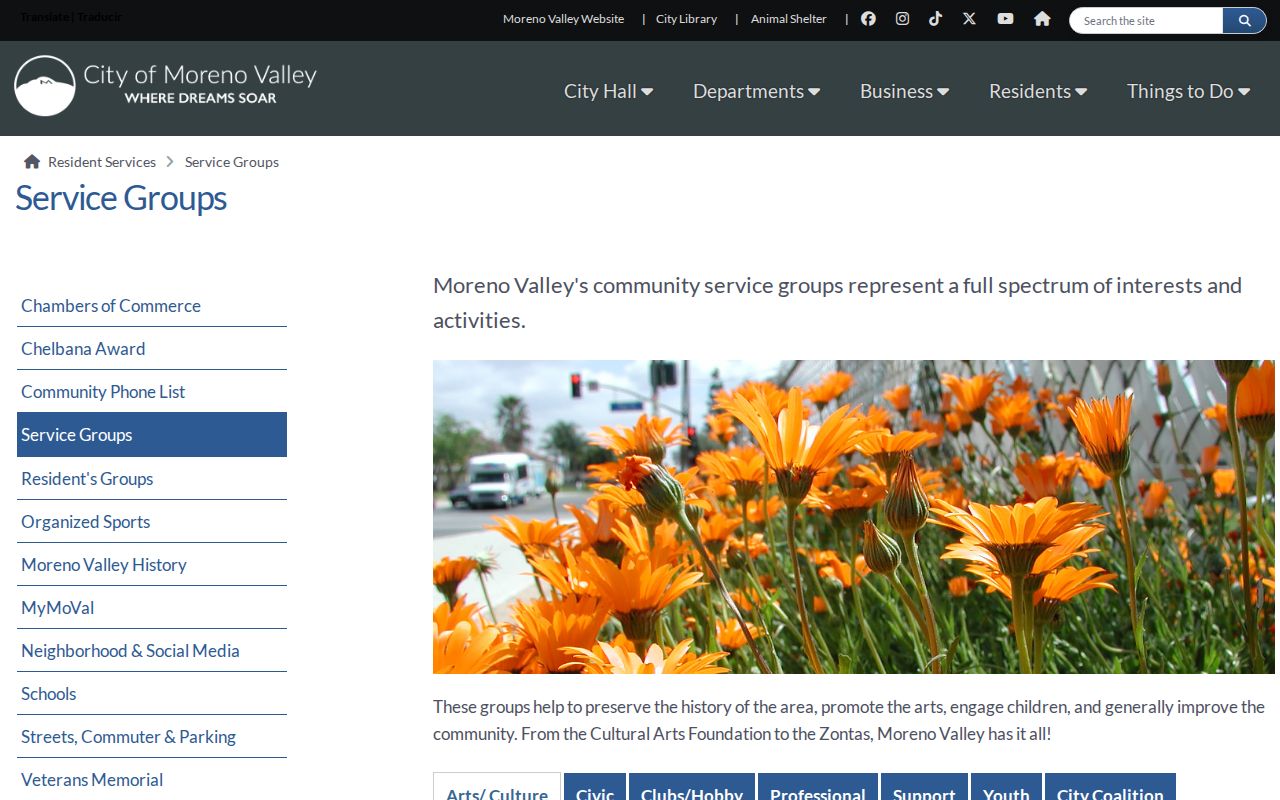Switch to the Professional tab
Screen dimensions: 1280x800
[x=818, y=788]
